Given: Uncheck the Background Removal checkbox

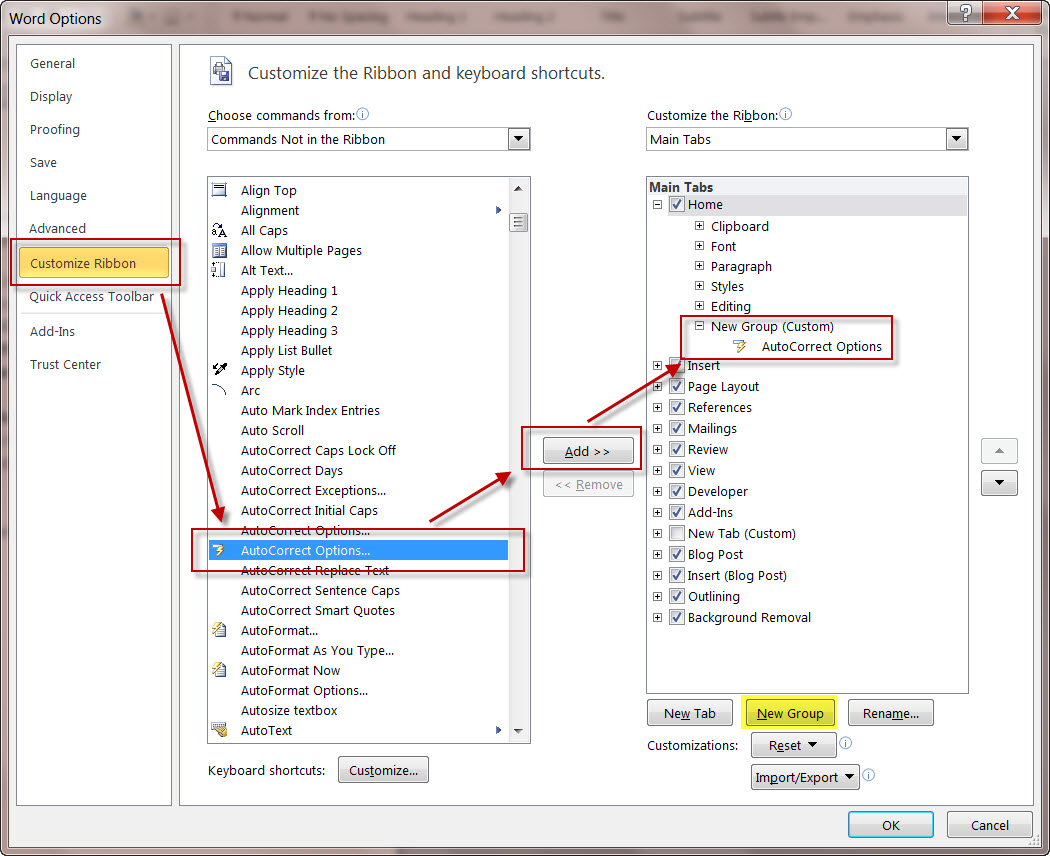Looking at the screenshot, I should tap(677, 617).
